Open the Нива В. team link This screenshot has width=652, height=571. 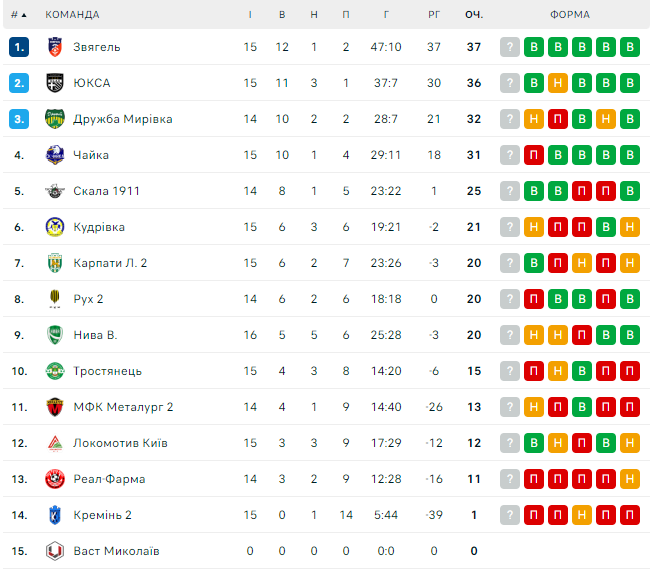[95, 335]
